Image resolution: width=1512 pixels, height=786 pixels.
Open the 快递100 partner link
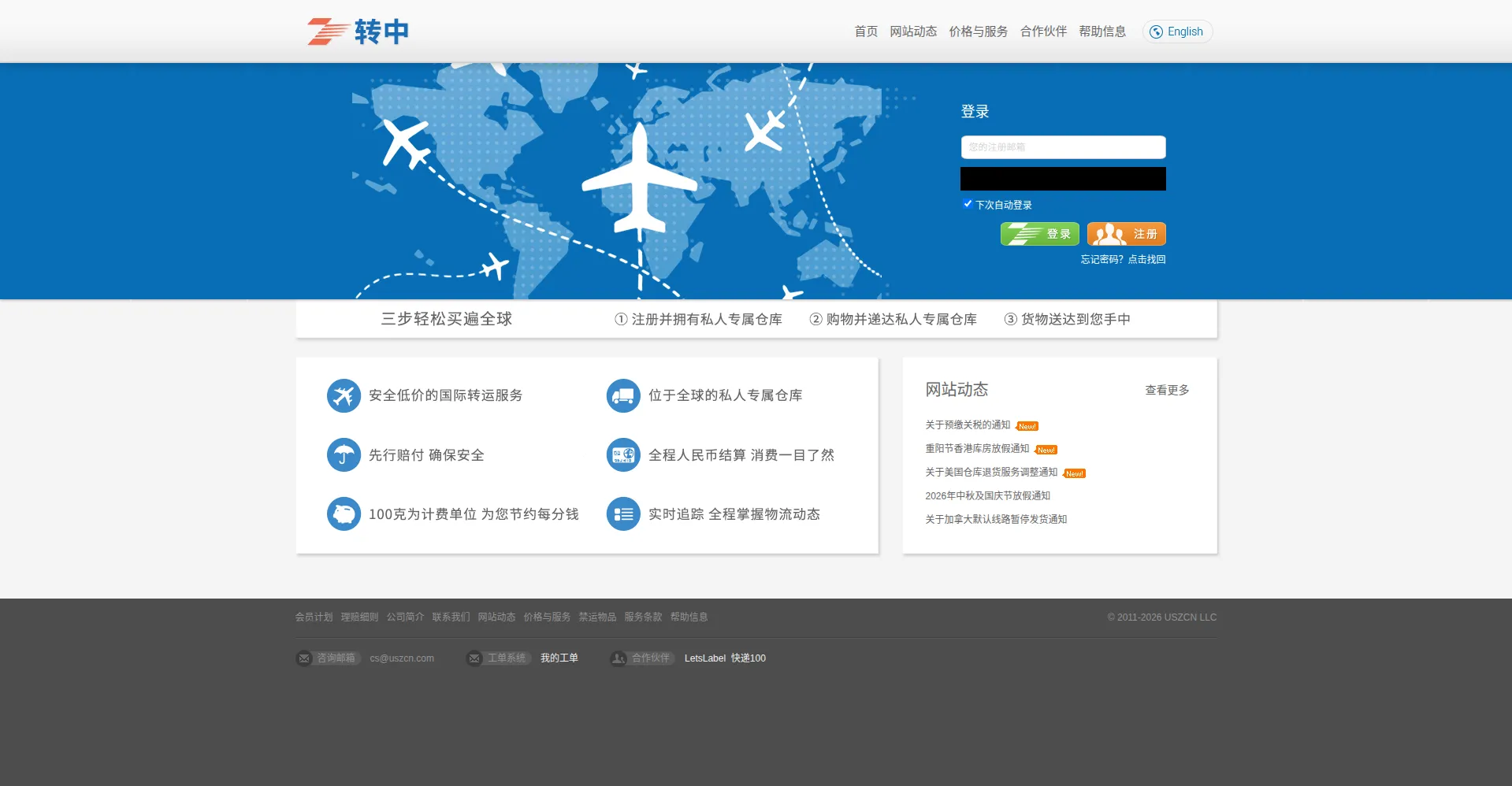(749, 658)
